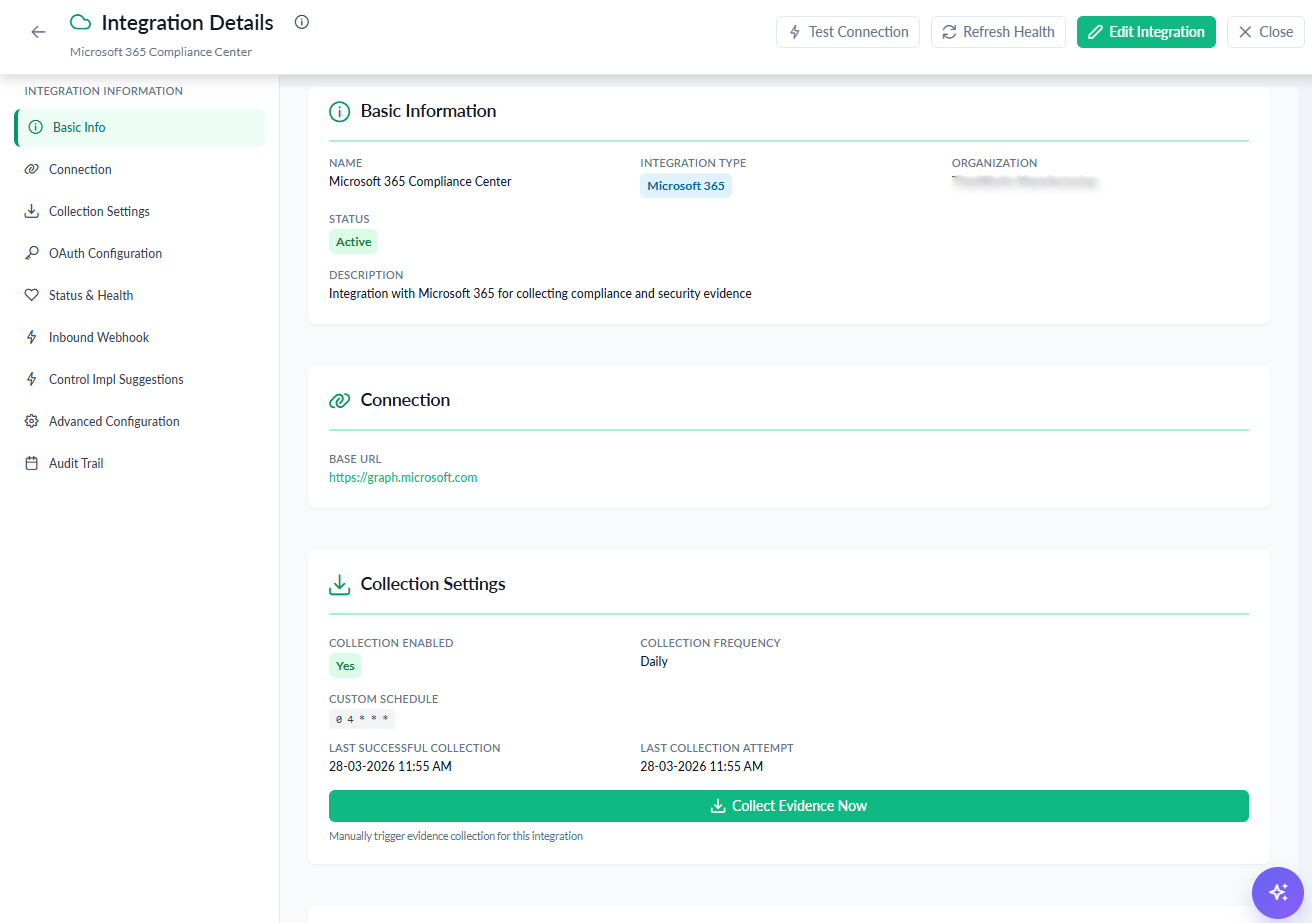
Task: Click the Connection section link icon
Action: (x=340, y=400)
